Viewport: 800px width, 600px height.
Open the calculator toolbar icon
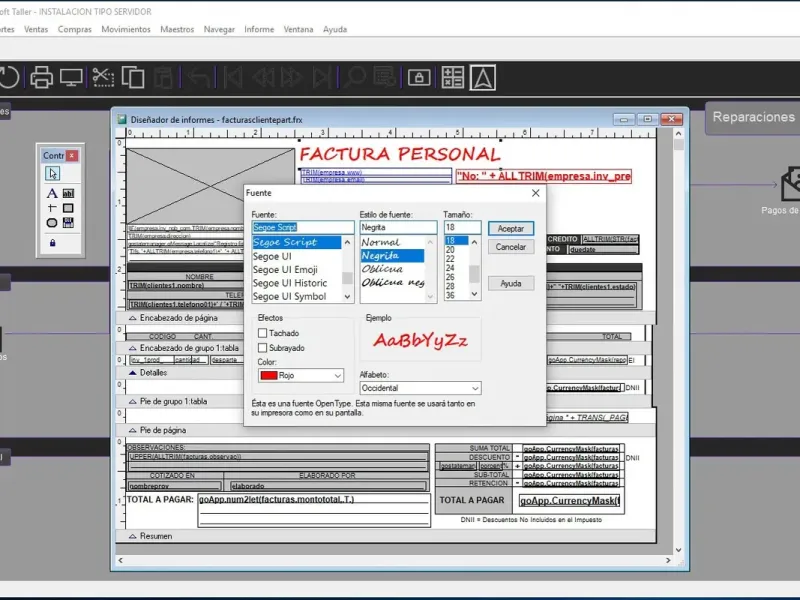[x=453, y=78]
